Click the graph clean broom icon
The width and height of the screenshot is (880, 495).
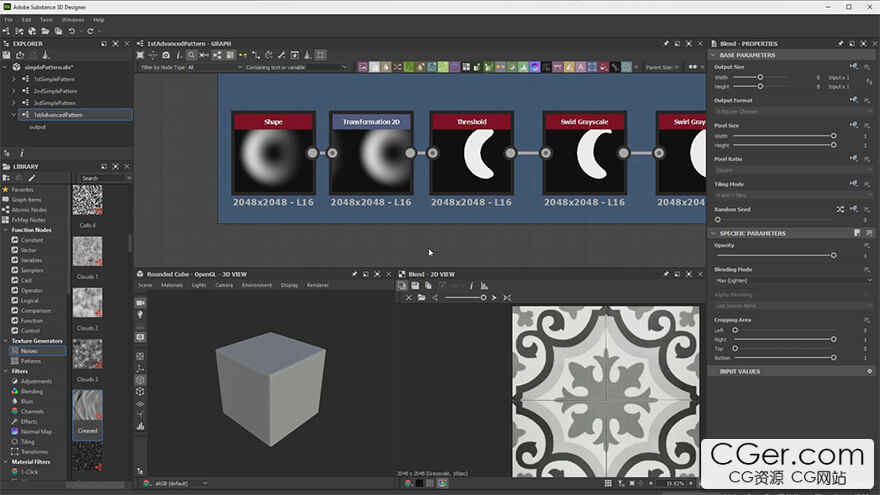click(308, 55)
